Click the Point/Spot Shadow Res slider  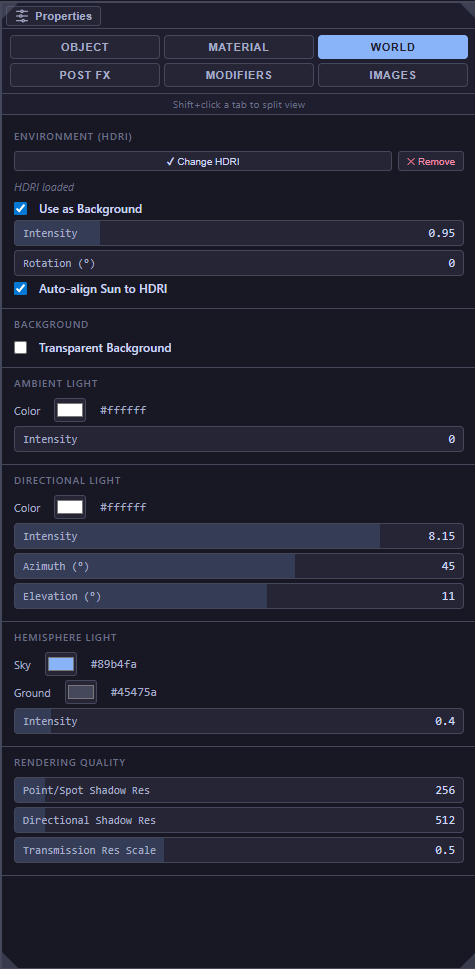click(238, 790)
